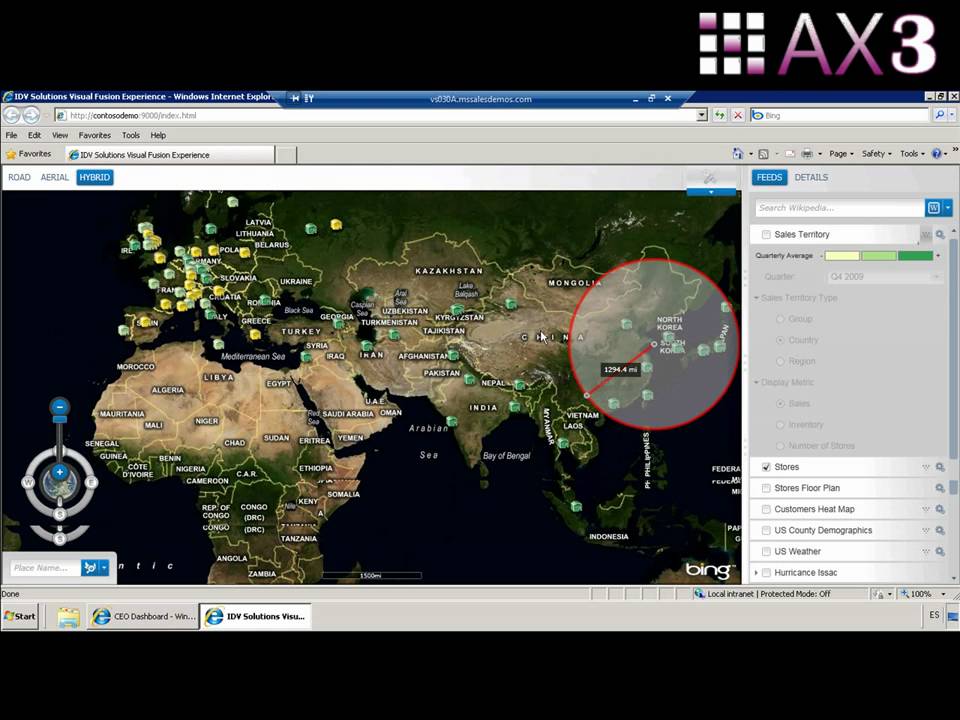Enable the Customers Heat Map checkbox

coord(766,509)
